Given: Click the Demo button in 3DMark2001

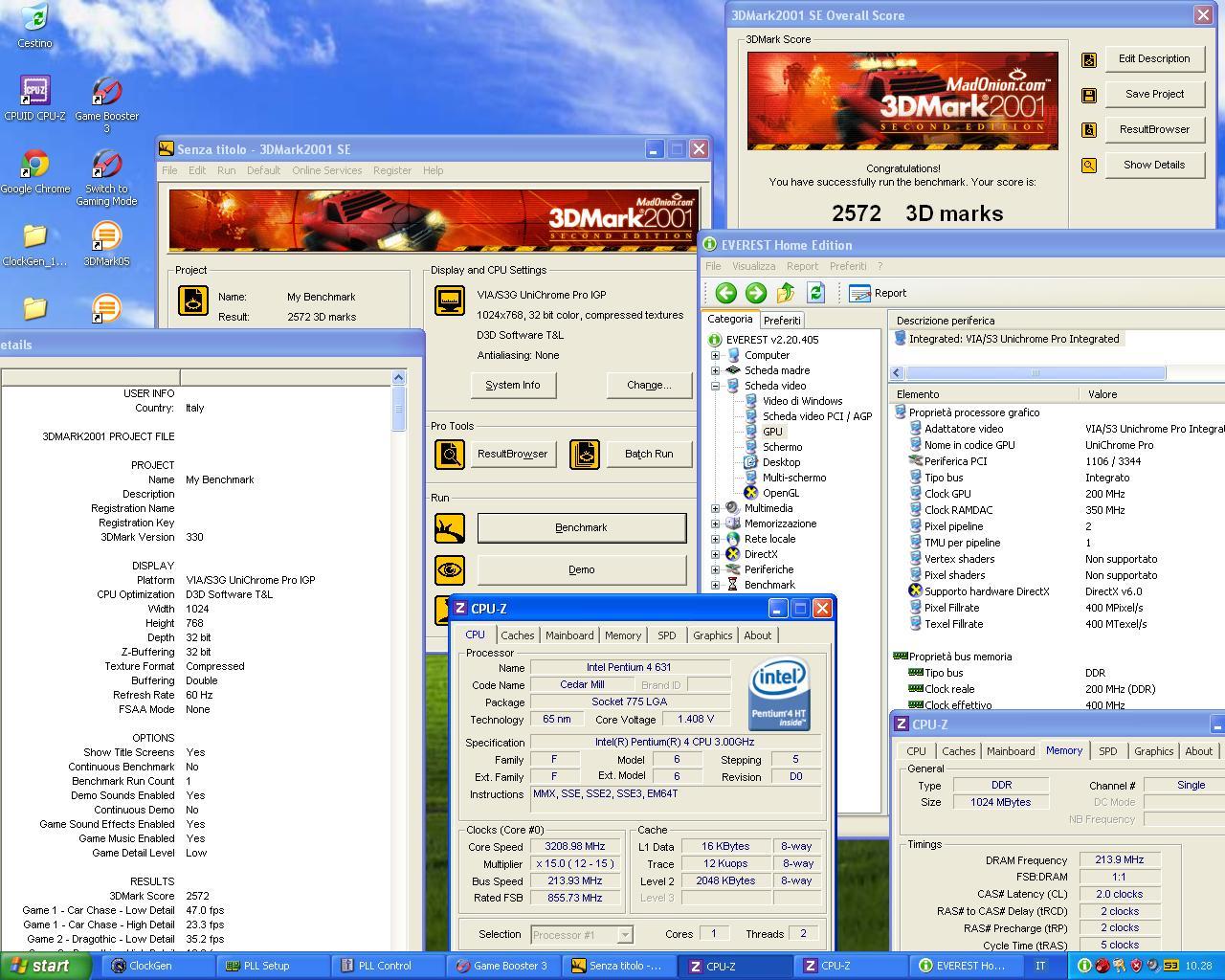Looking at the screenshot, I should tap(582, 569).
